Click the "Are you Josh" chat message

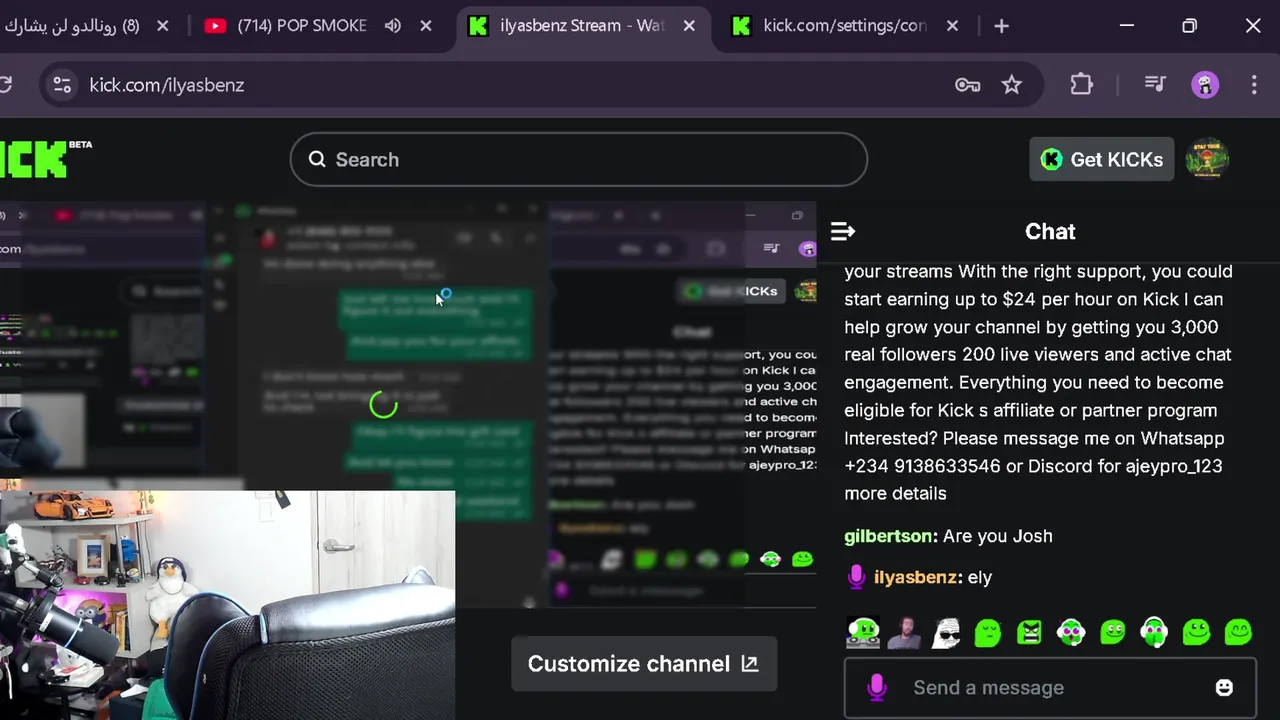pos(997,536)
